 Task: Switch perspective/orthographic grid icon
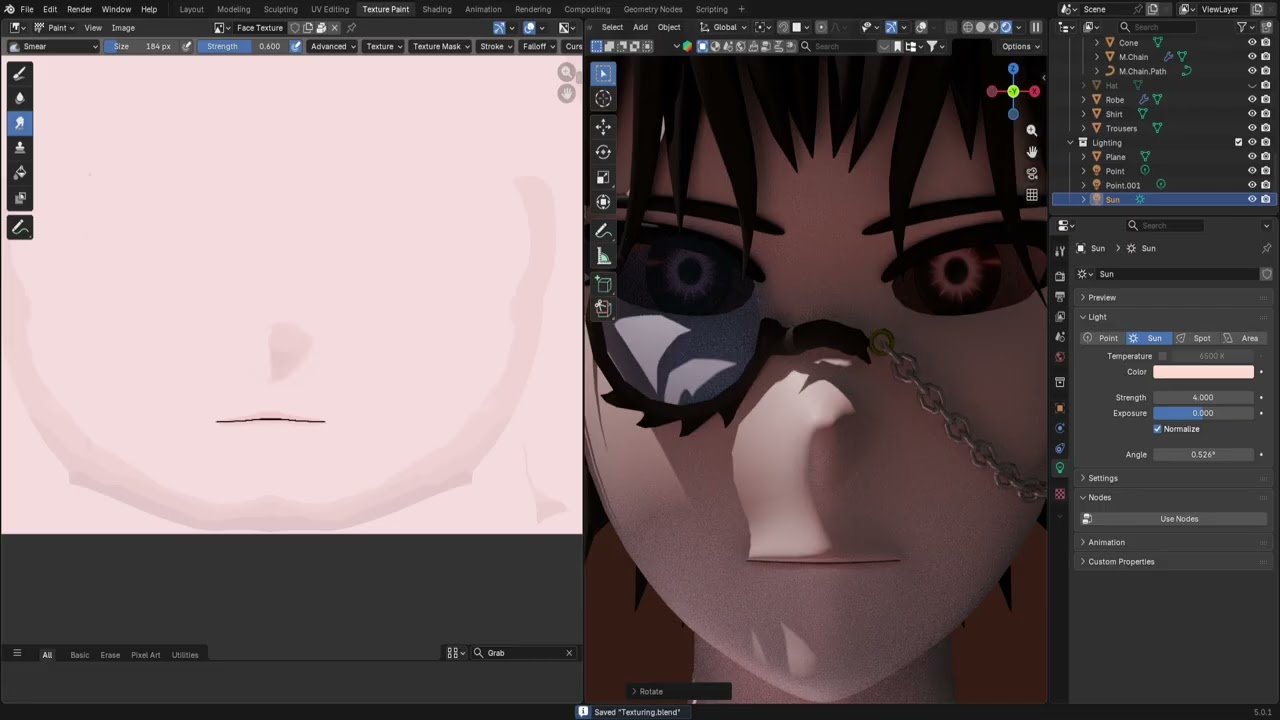[1032, 195]
